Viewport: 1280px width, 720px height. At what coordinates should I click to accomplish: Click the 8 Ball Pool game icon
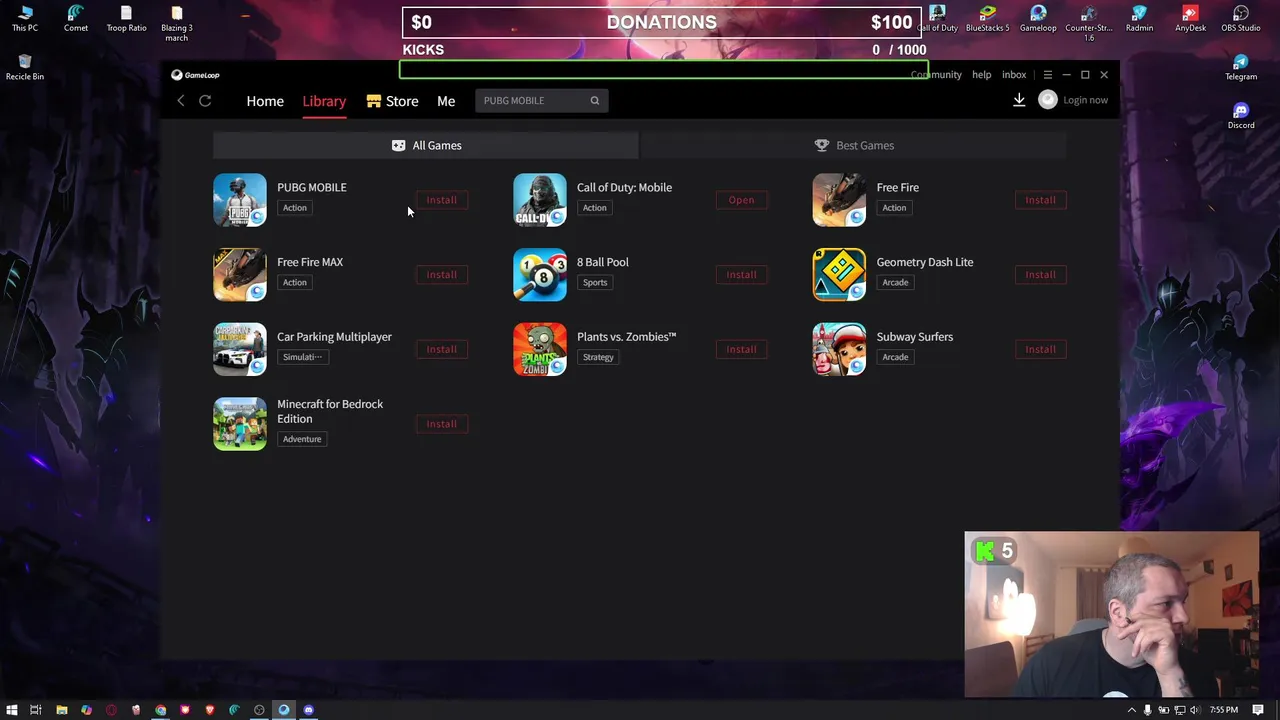540,274
